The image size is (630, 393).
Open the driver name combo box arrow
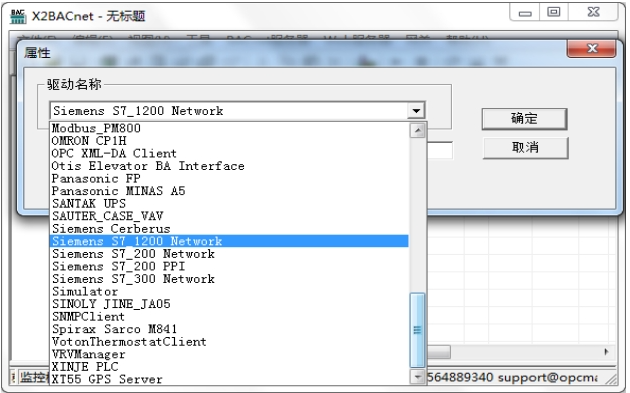click(x=416, y=111)
